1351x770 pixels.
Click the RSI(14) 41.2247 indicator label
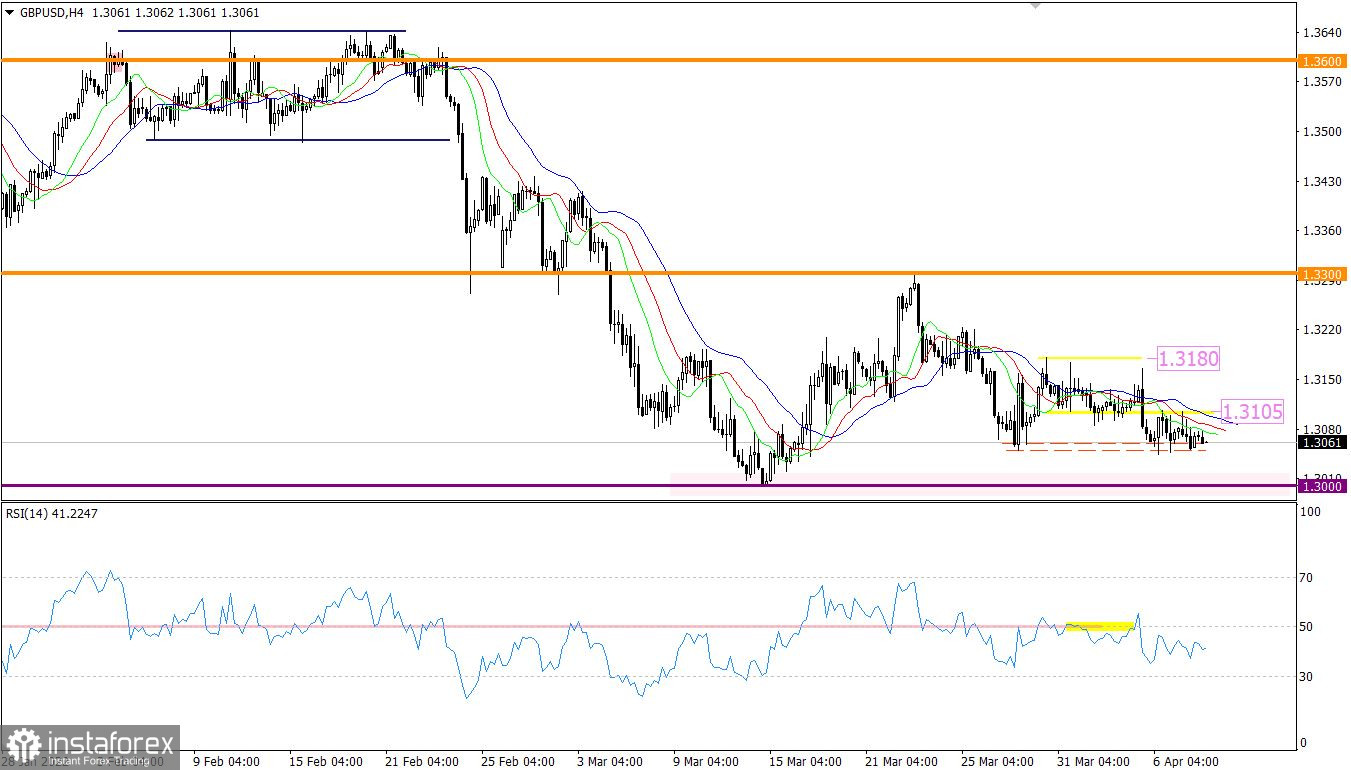pos(51,513)
